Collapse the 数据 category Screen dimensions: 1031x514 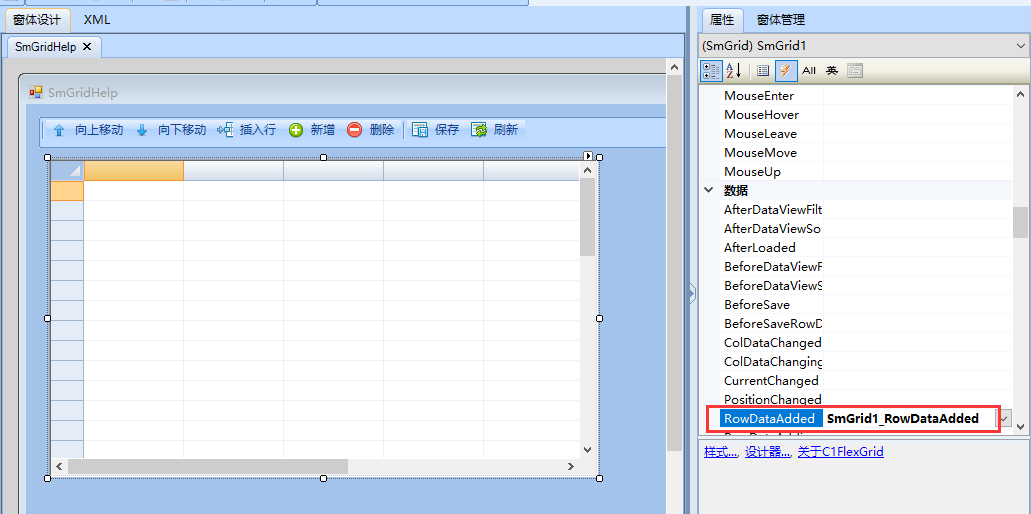click(x=709, y=191)
